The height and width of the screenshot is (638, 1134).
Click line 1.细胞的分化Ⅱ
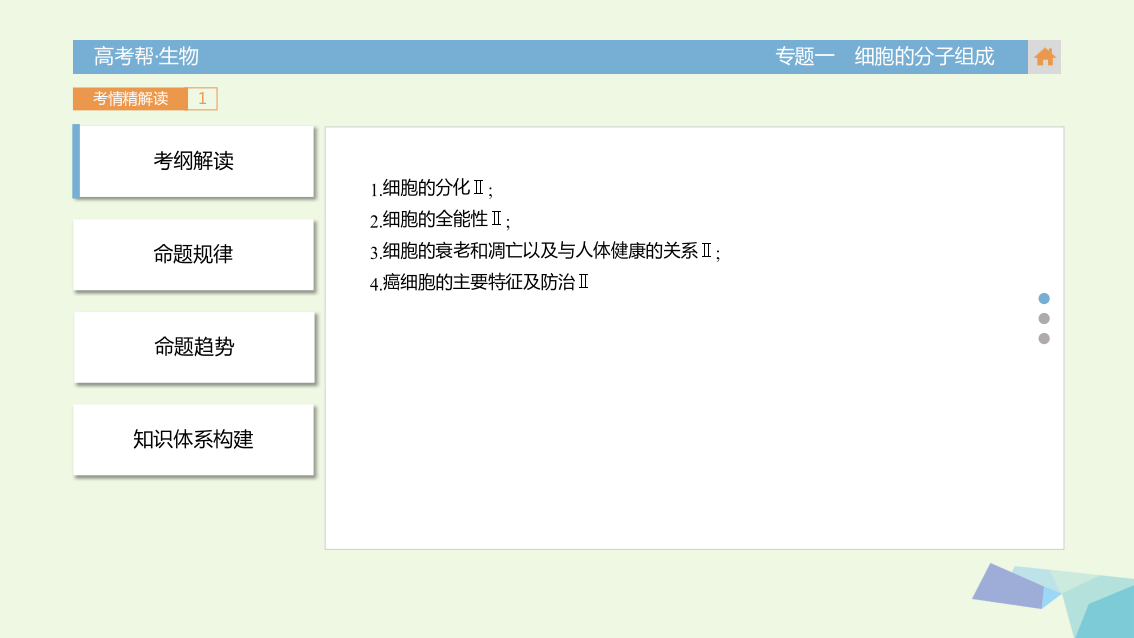(431, 188)
